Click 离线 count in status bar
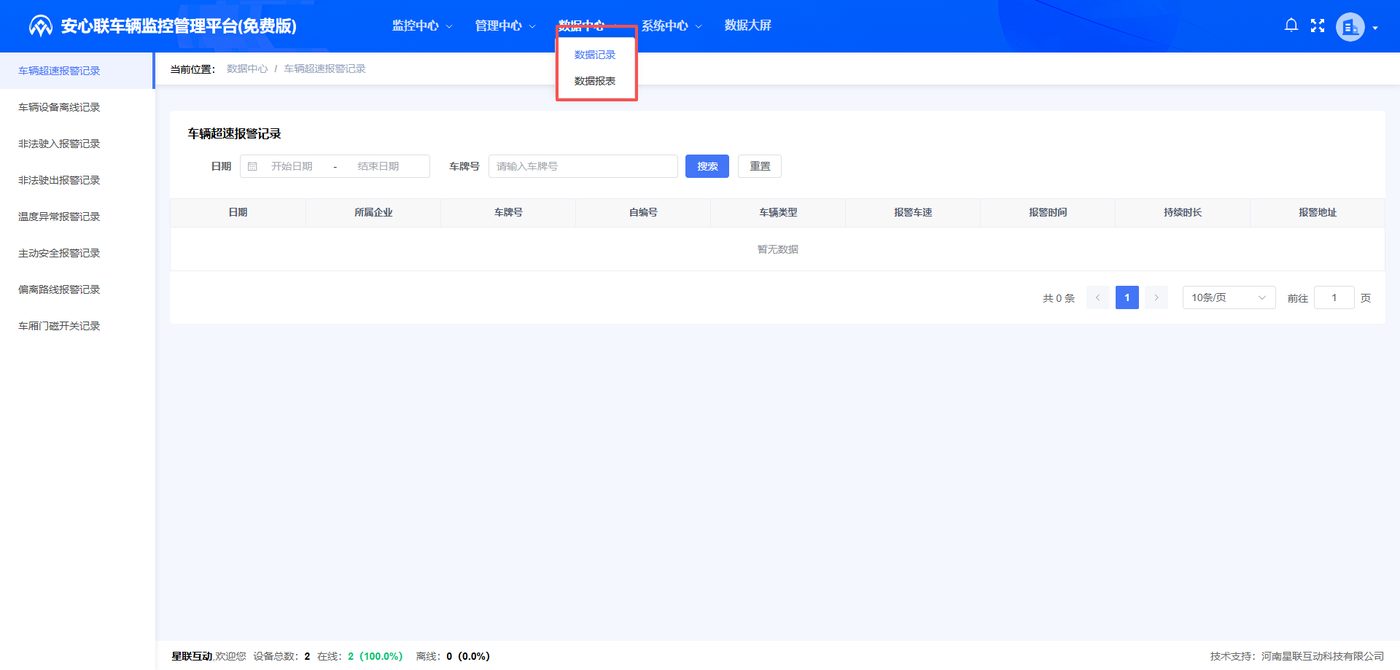This screenshot has height=670, width=1400. click(453, 656)
